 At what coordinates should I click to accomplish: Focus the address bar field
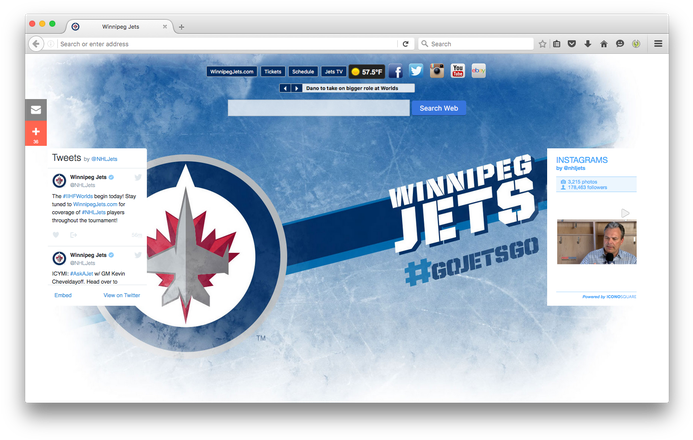tap(228, 44)
